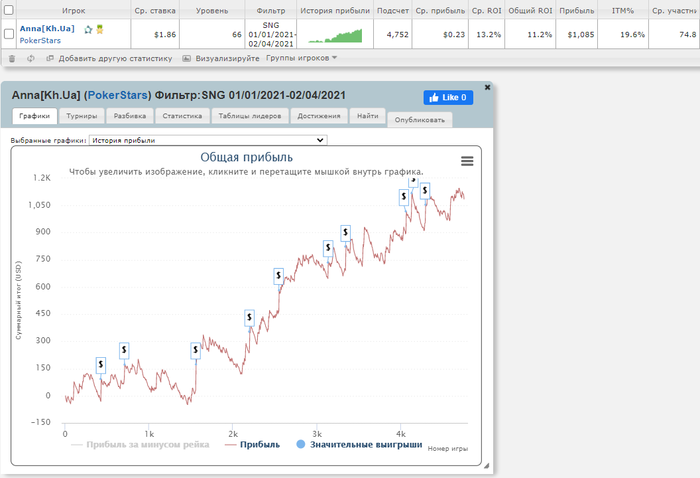Image resolution: width=700 pixels, height=478 pixels.
Task: Click the dollar win marker near game 700
Action: click(124, 350)
